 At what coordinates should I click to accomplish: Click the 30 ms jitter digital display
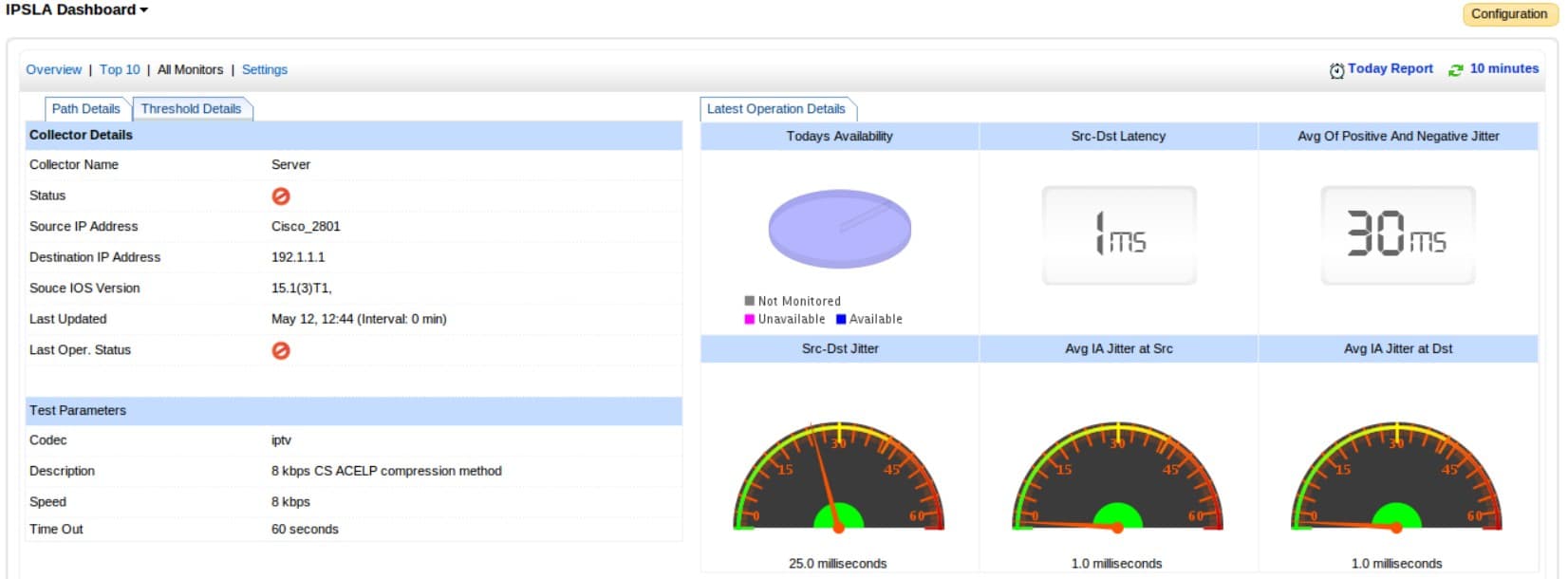click(x=1398, y=234)
